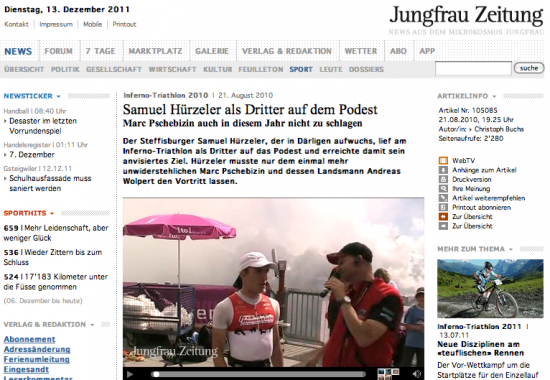The width and height of the screenshot is (550, 380).
Task: Click the Artikel weiterempfehlen icon
Action: [x=443, y=198]
